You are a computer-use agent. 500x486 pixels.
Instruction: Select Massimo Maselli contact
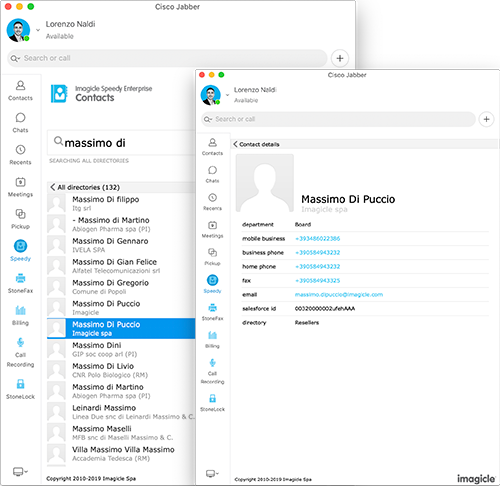[121, 433]
